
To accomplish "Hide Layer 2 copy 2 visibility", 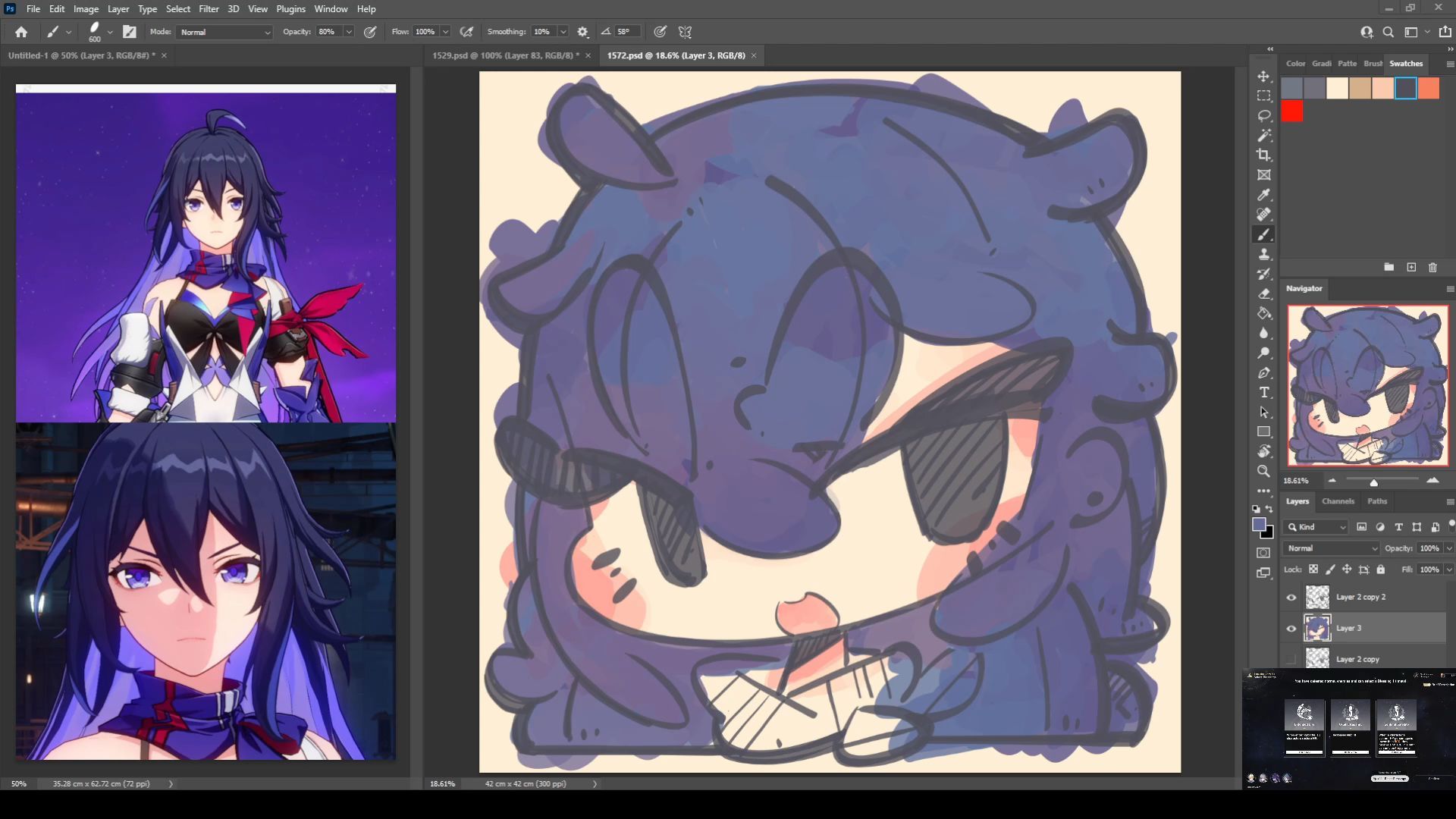I will pyautogui.click(x=1291, y=598).
